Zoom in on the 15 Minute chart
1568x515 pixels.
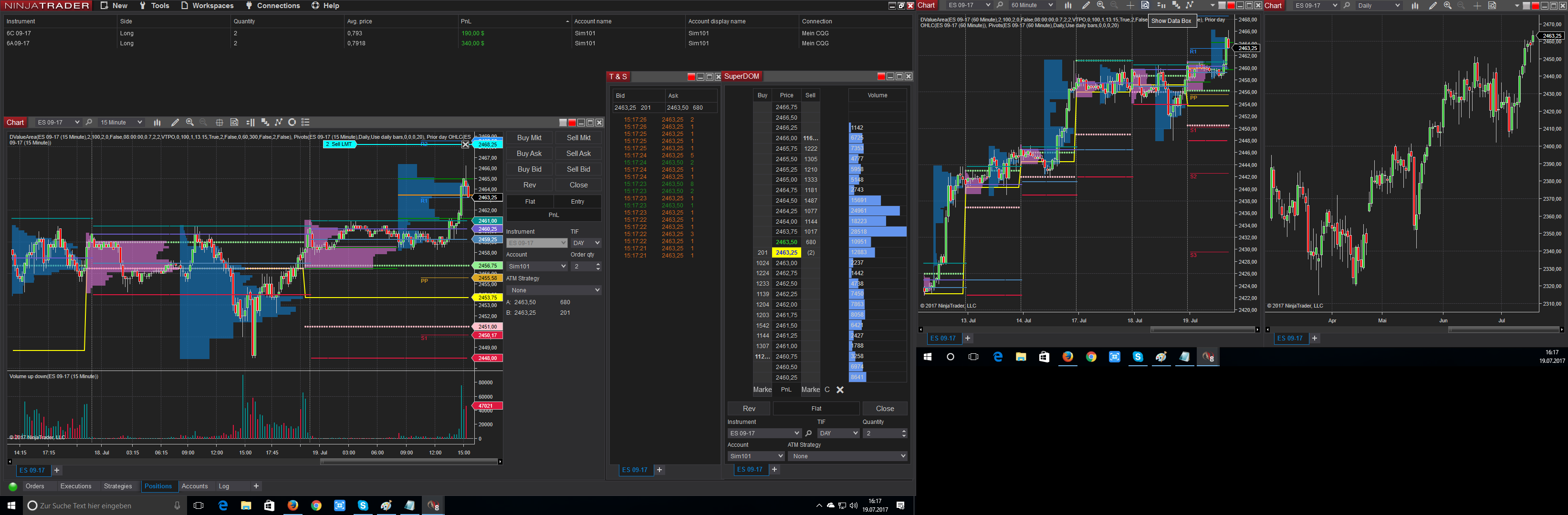(190, 122)
